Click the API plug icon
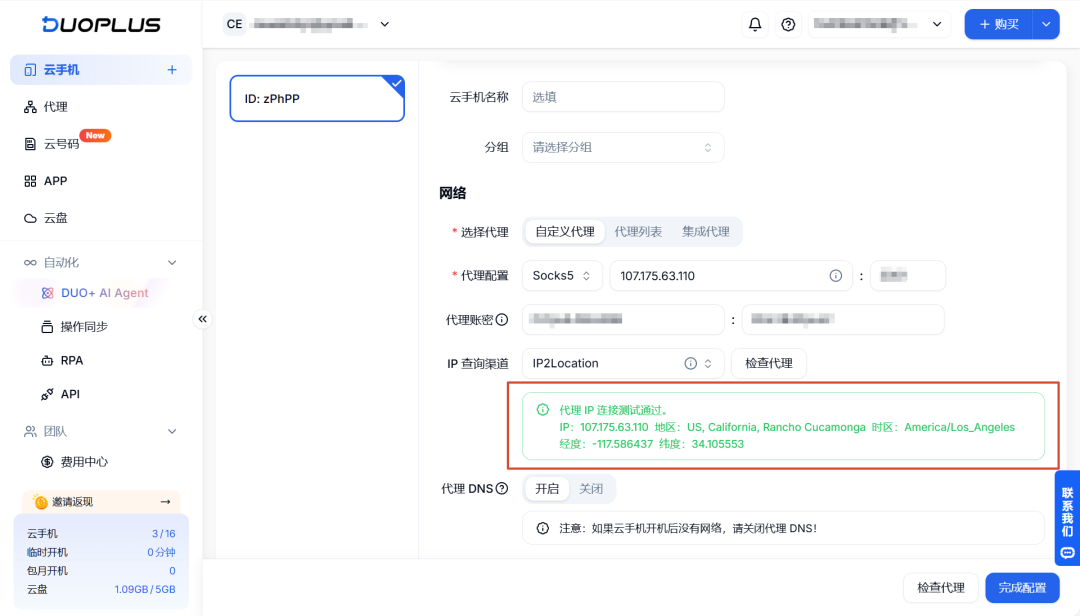The image size is (1080, 616). 47,394
